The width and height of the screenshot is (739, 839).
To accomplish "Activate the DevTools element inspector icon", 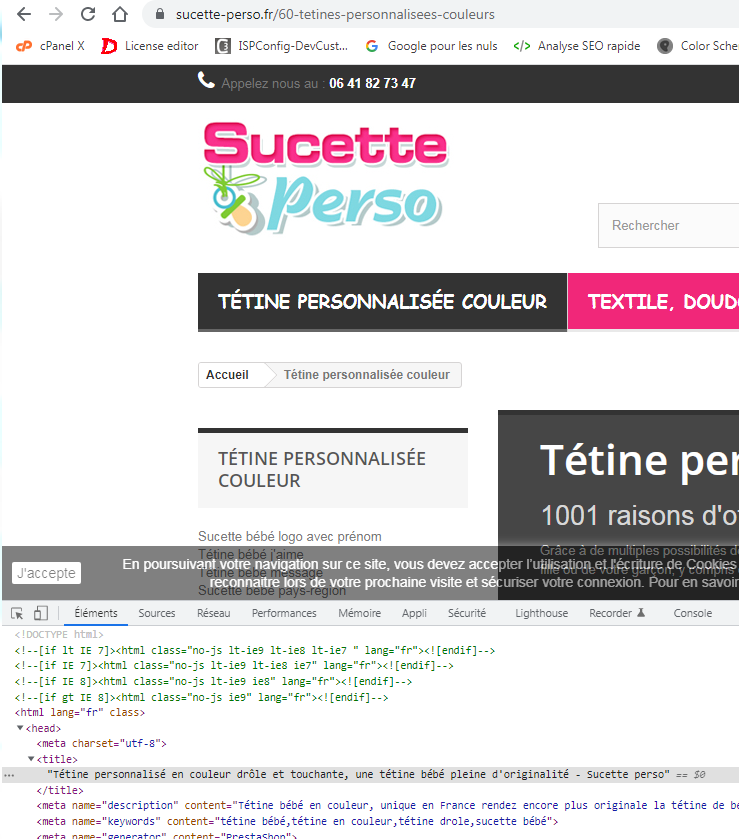I will pos(17,613).
